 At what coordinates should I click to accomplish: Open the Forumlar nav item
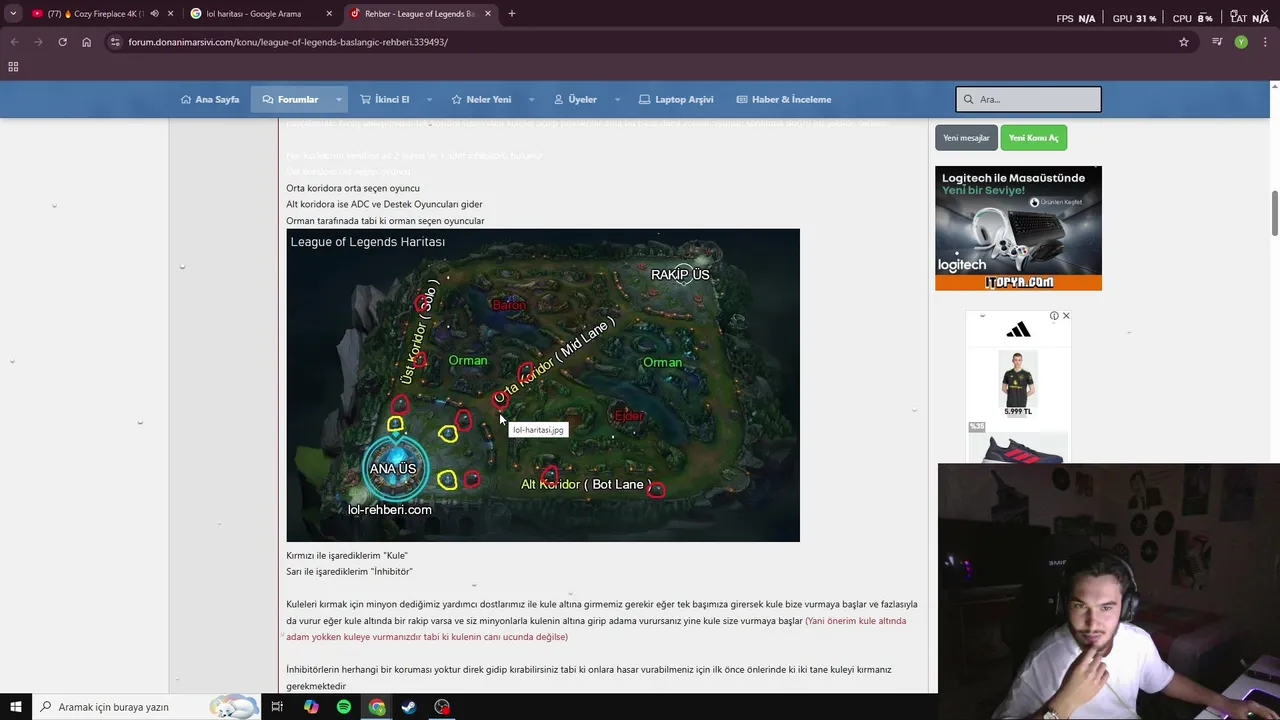pyautogui.click(x=290, y=99)
